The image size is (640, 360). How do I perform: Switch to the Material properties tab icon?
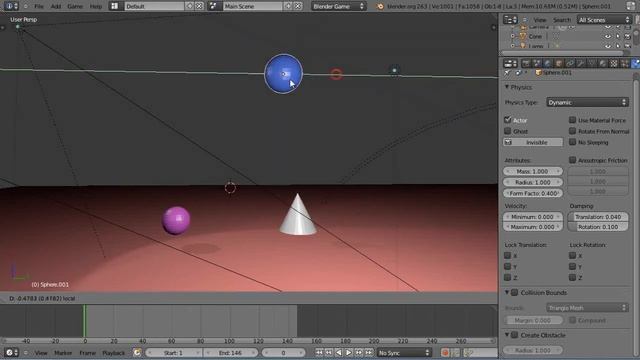click(x=602, y=63)
